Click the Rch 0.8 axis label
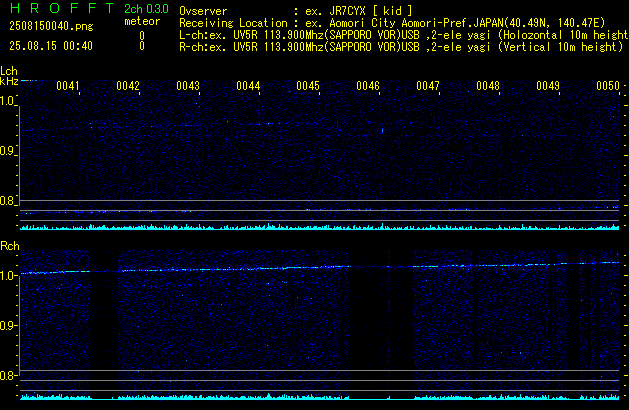The height and width of the screenshot is (410, 629). [7, 376]
